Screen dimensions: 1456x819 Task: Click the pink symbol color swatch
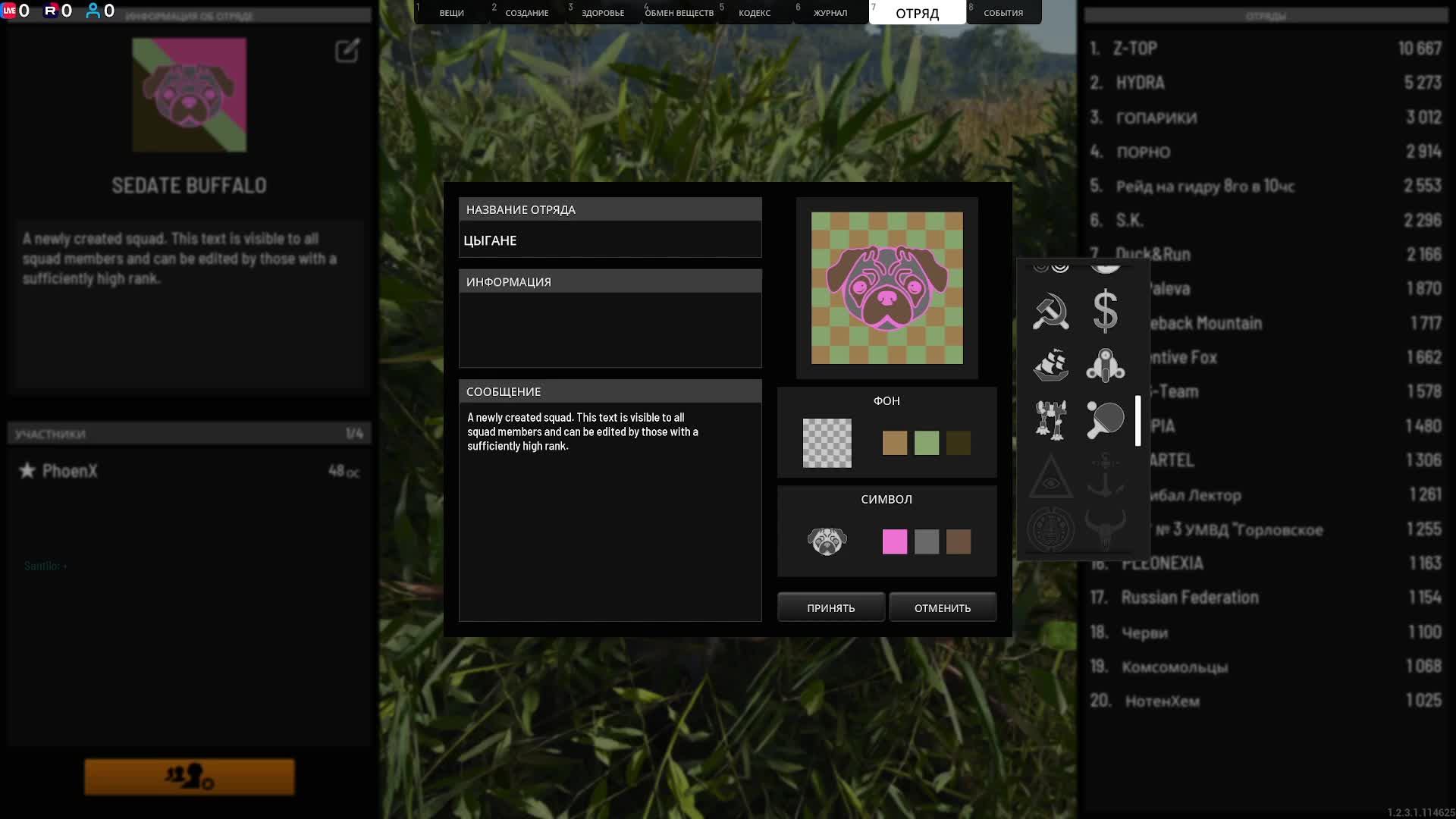click(x=894, y=541)
